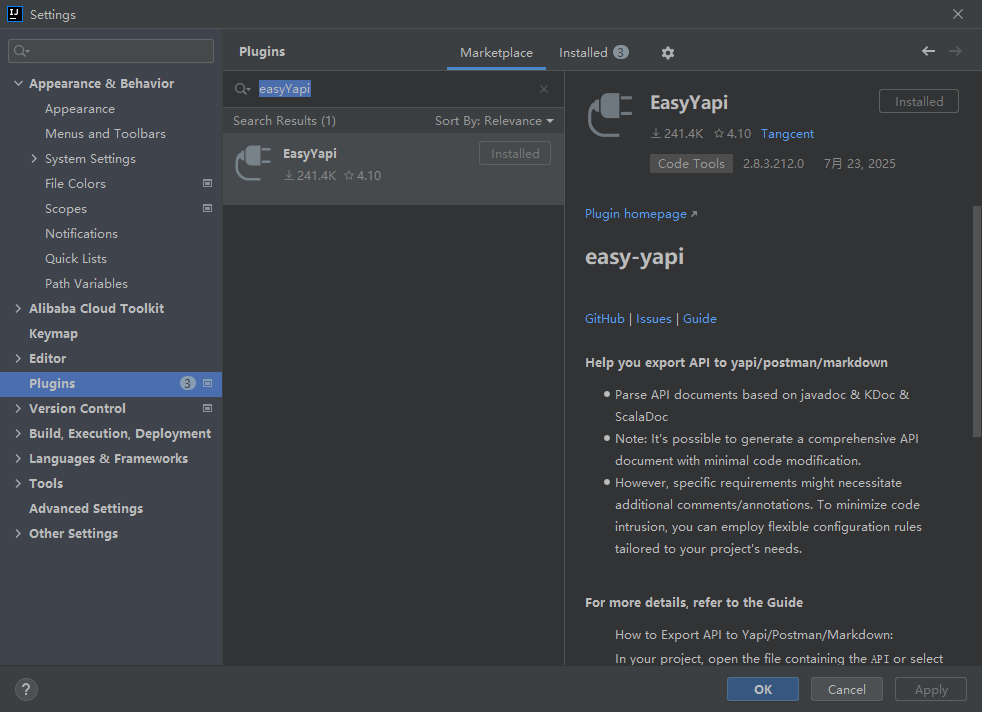
Task: Select the Marketplace tab
Action: pyautogui.click(x=496, y=53)
